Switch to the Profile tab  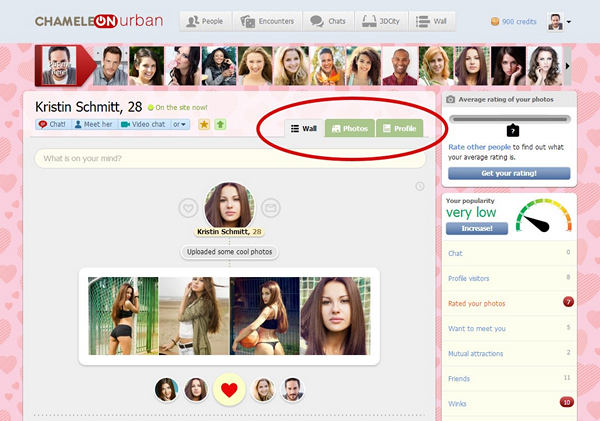tap(398, 129)
